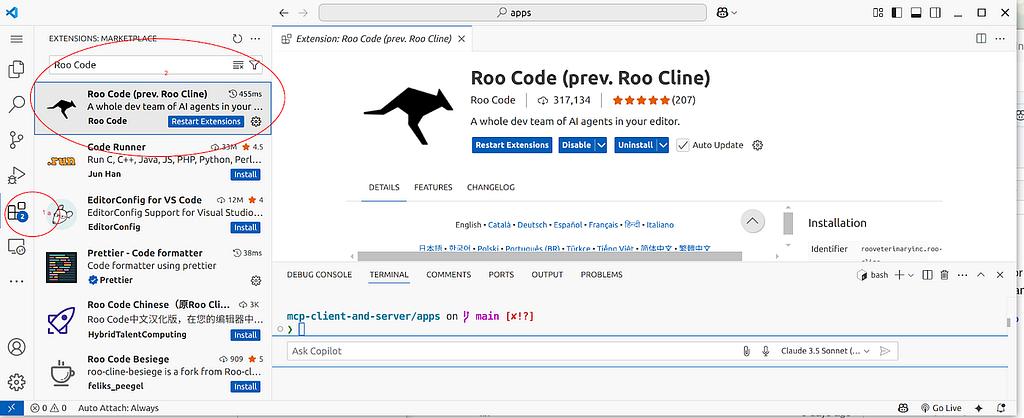Open the Manage gear in activity bar
Image resolution: width=1024 pixels, height=418 pixels.
point(16,382)
